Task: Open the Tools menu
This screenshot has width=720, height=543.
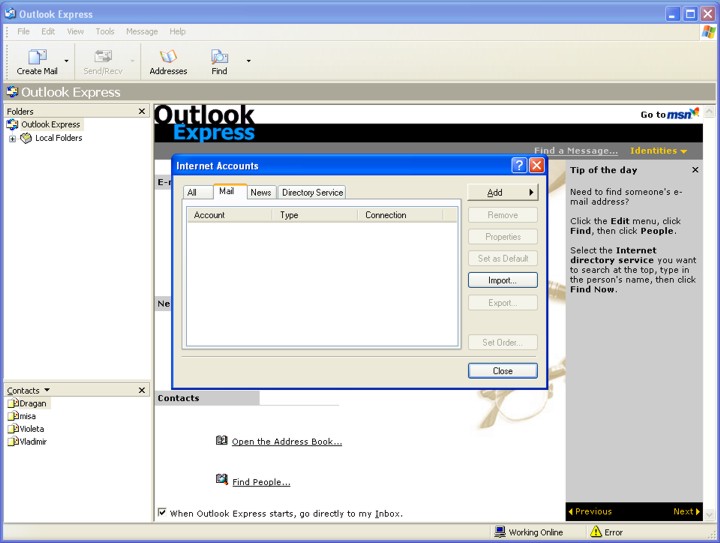Action: pos(105,31)
